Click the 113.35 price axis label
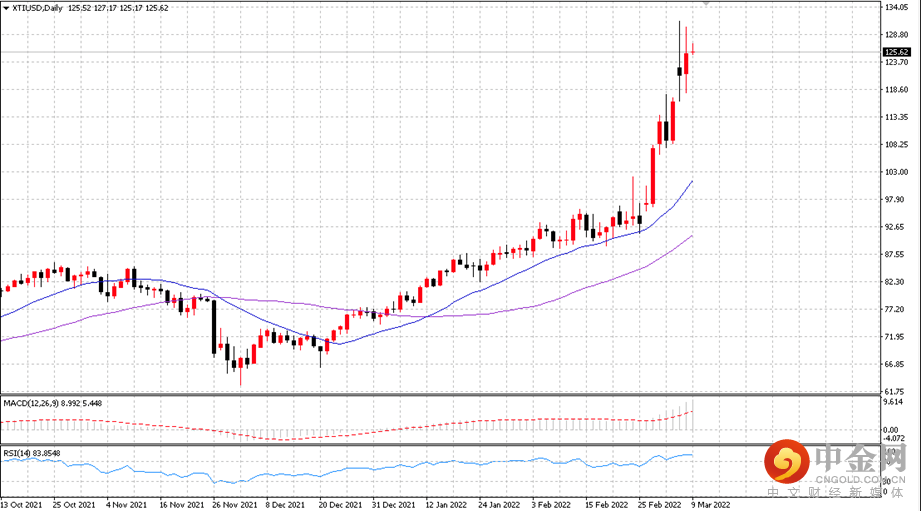The height and width of the screenshot is (511, 921). (x=896, y=117)
